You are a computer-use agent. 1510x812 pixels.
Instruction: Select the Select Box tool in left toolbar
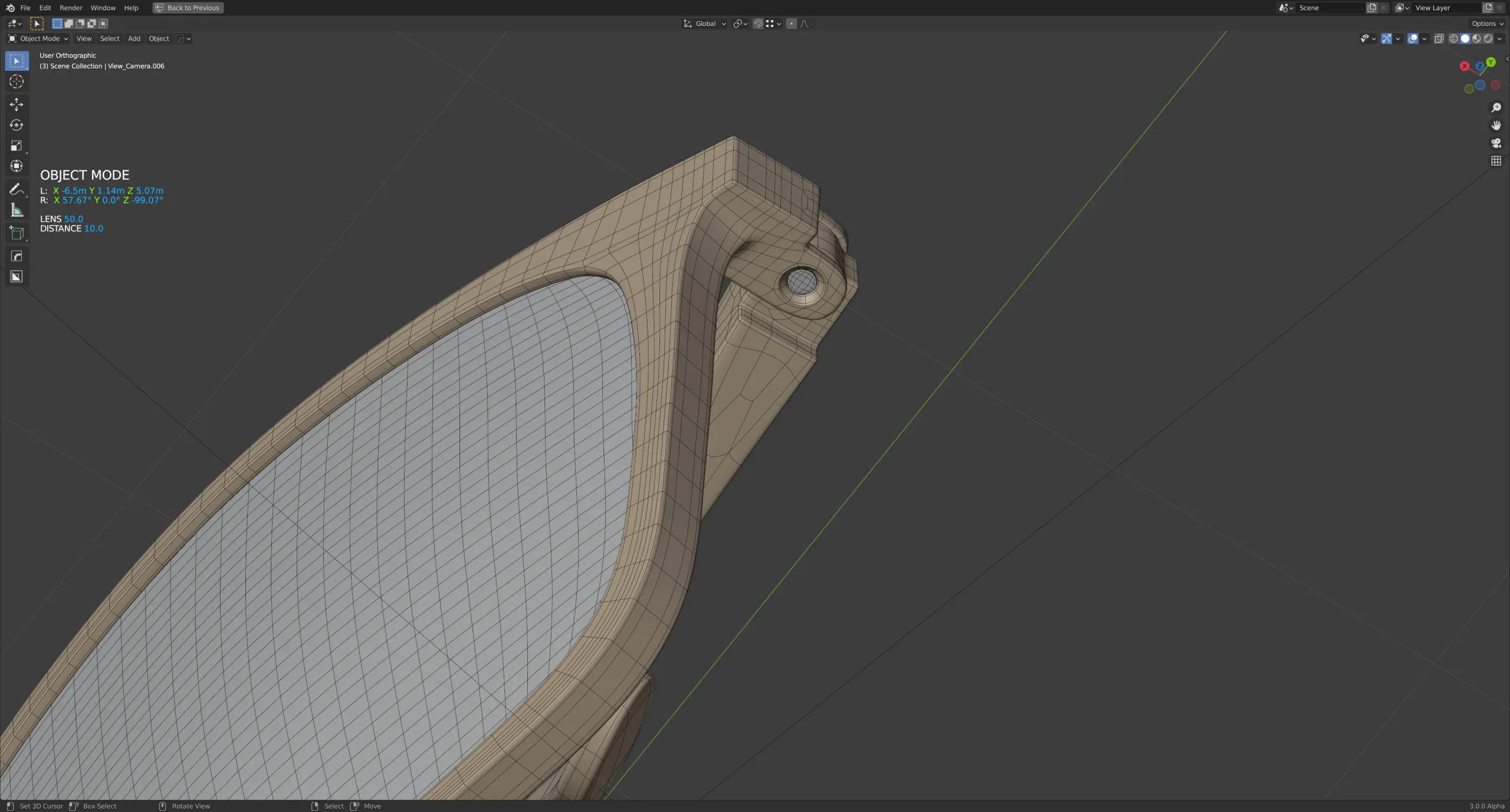tap(17, 61)
